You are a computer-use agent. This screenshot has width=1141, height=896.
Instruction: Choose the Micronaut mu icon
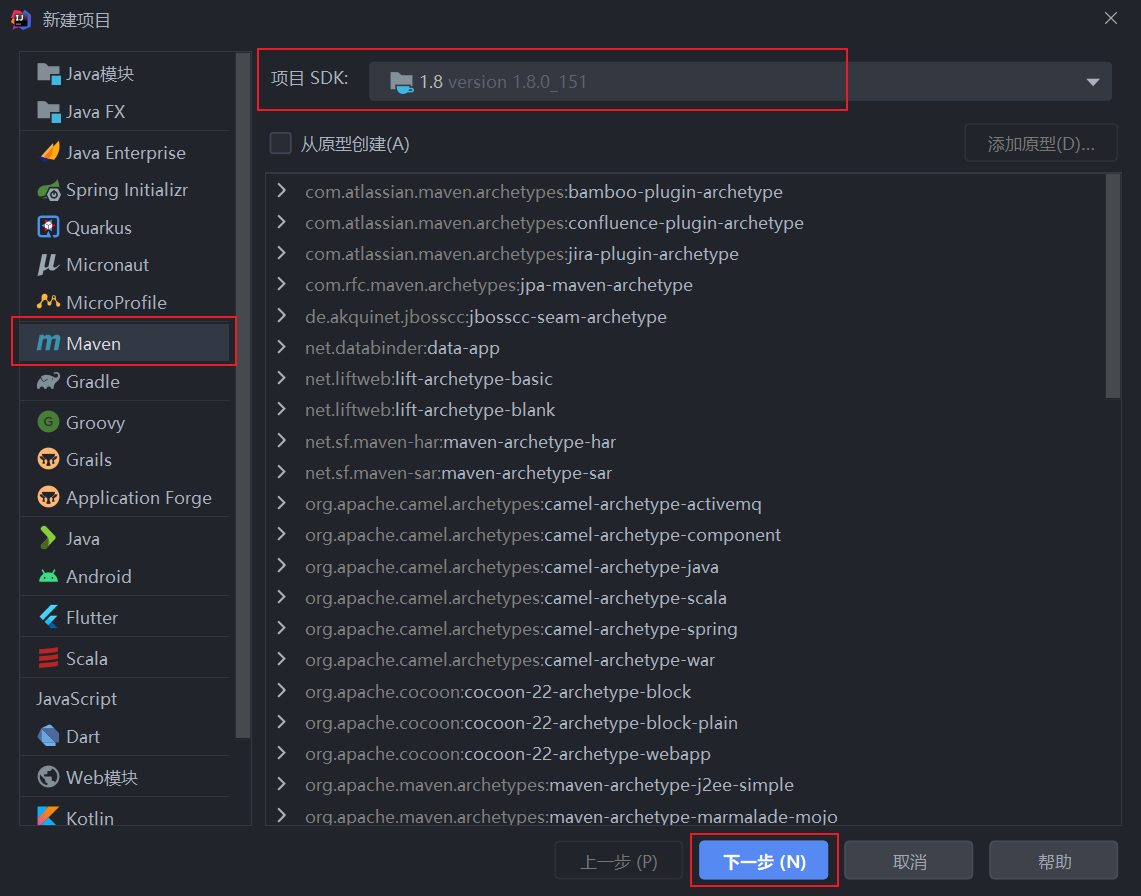(x=48, y=264)
